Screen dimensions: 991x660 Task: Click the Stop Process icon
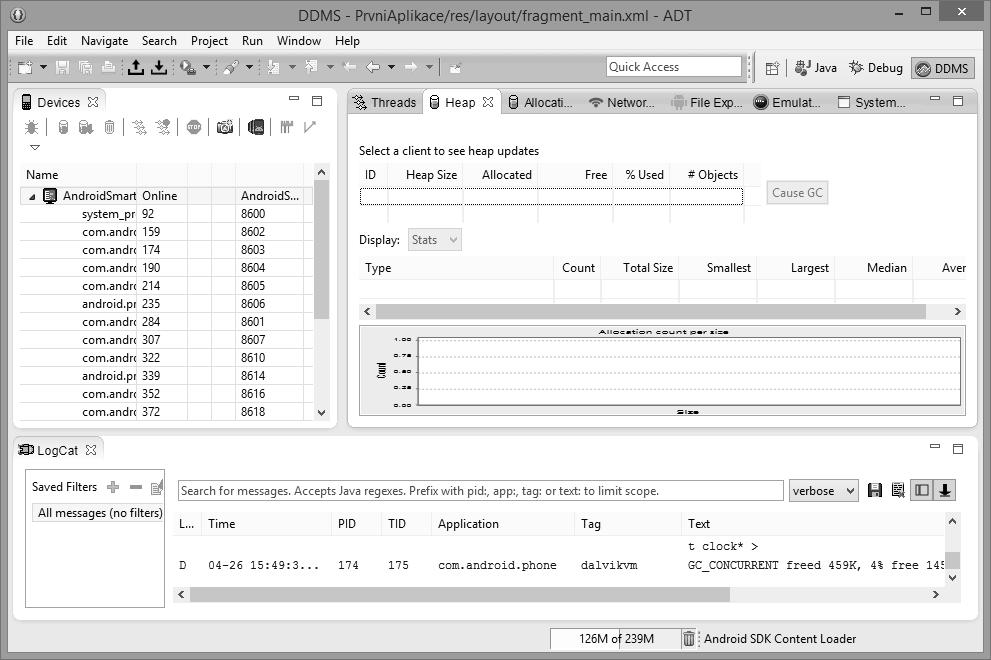pos(194,127)
